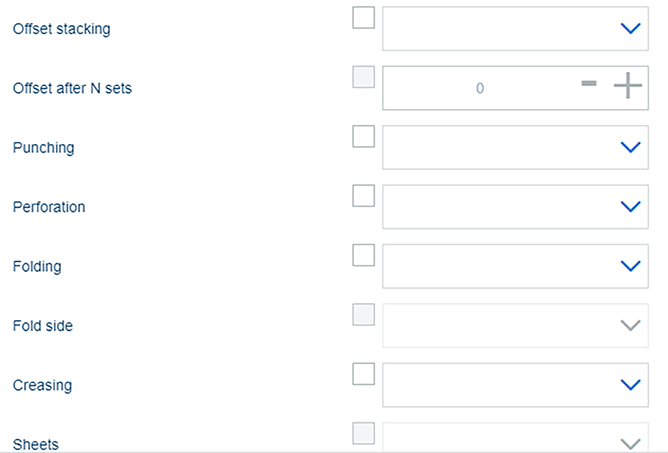Click the Sheets dropdown chevron
The width and height of the screenshot is (668, 453).
[x=629, y=443]
